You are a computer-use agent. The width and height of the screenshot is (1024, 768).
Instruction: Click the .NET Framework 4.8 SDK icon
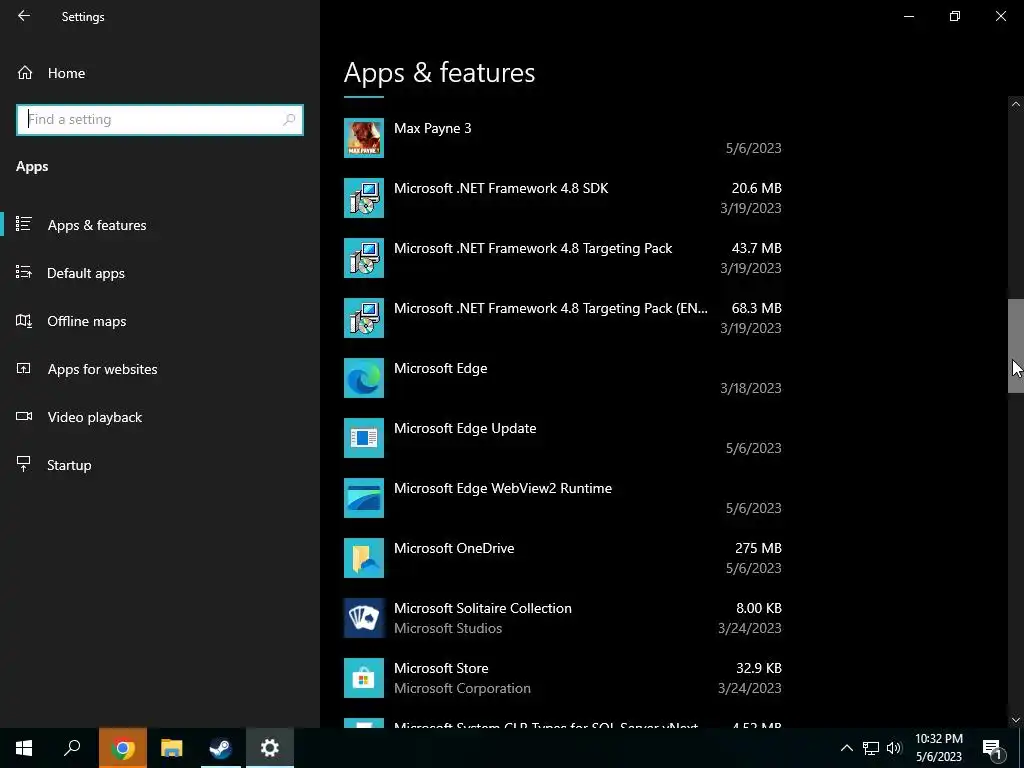point(364,198)
